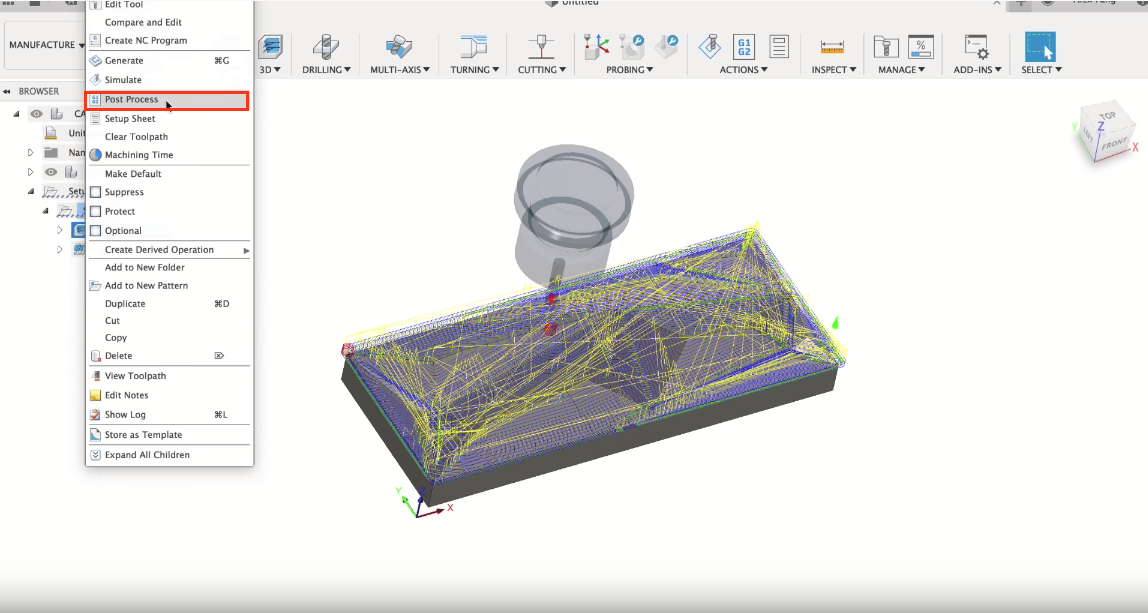Choose Delete from the context menu

click(168, 356)
